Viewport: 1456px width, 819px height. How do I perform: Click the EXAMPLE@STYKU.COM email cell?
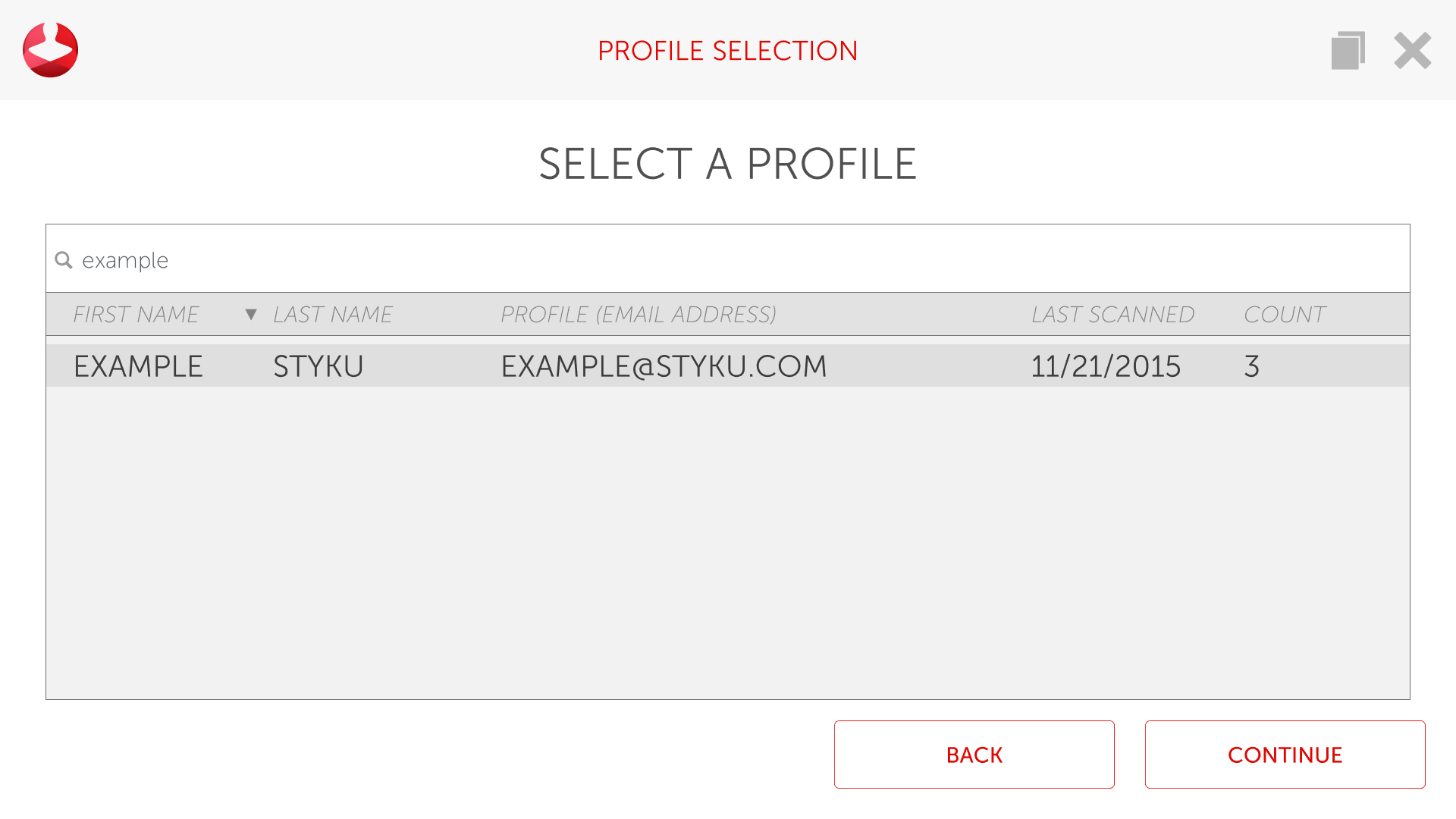pos(664,366)
